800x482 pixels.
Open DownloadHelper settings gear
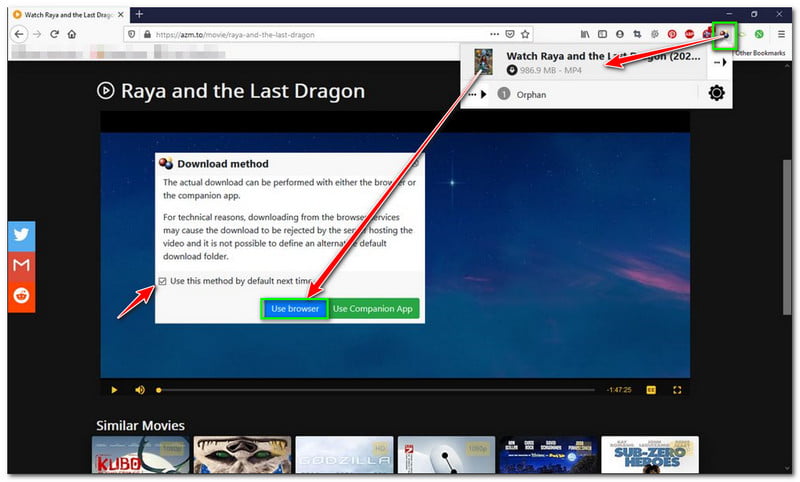[716, 93]
